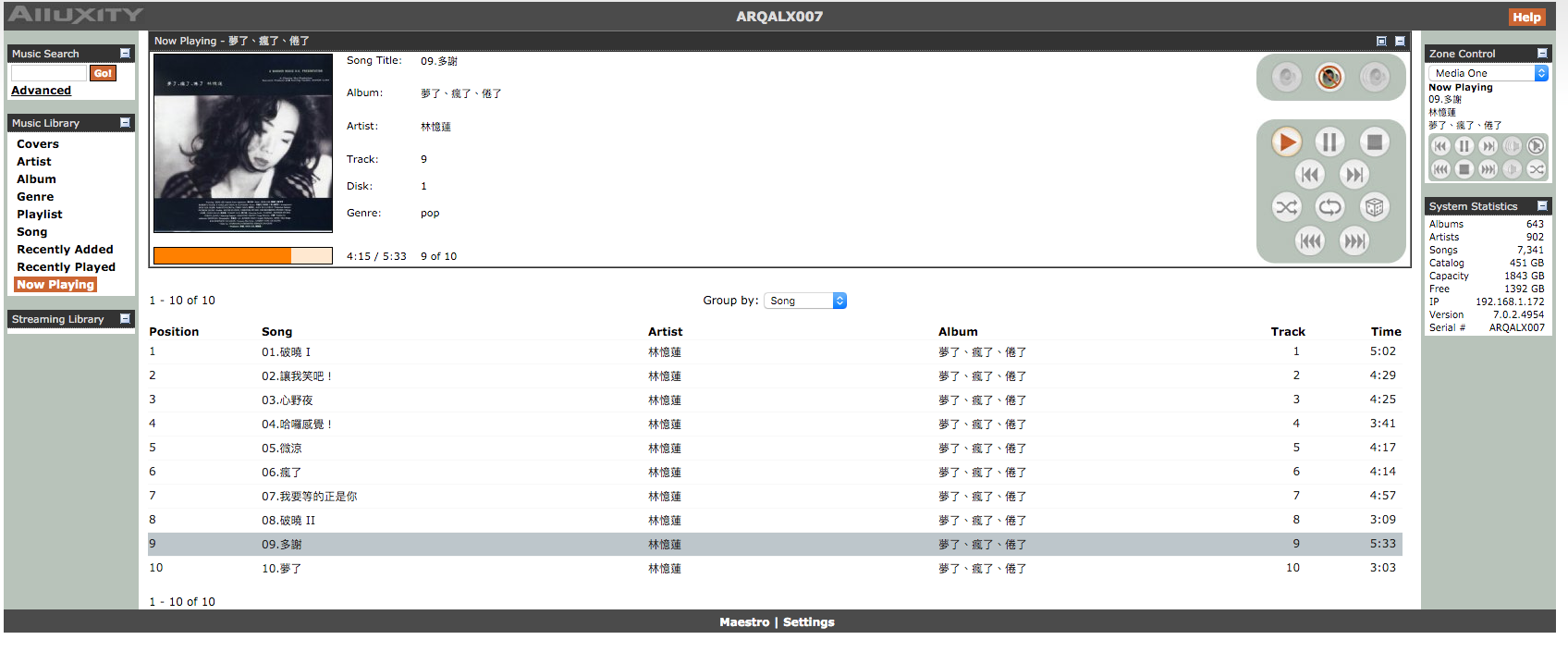This screenshot has width=1568, height=652.
Task: Open the Media One zone dropdown
Action: click(x=1488, y=73)
